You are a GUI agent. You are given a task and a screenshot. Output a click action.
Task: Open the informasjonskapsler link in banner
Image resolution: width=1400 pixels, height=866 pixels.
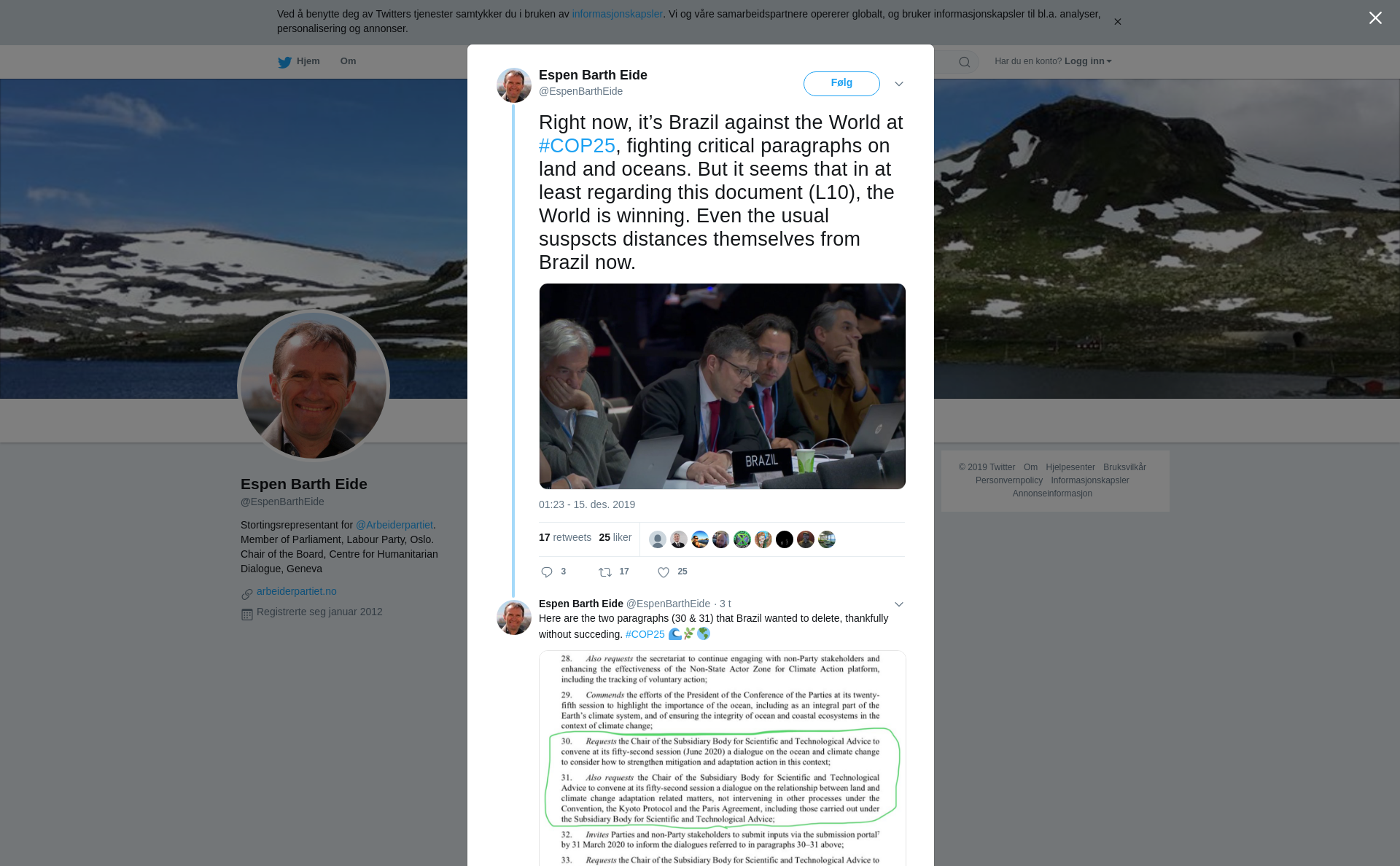pyautogui.click(x=617, y=14)
